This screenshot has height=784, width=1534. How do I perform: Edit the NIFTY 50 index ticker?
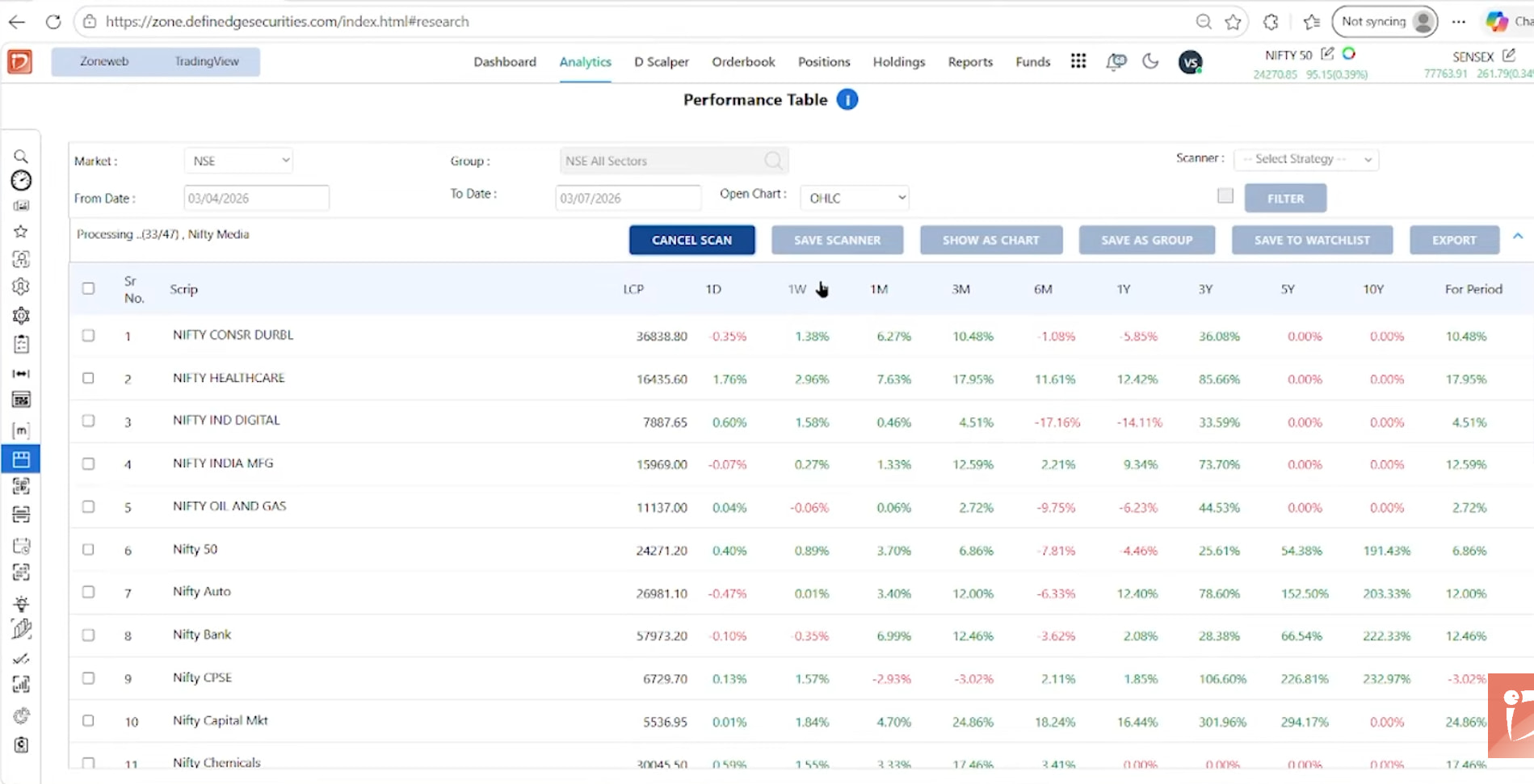tap(1327, 54)
